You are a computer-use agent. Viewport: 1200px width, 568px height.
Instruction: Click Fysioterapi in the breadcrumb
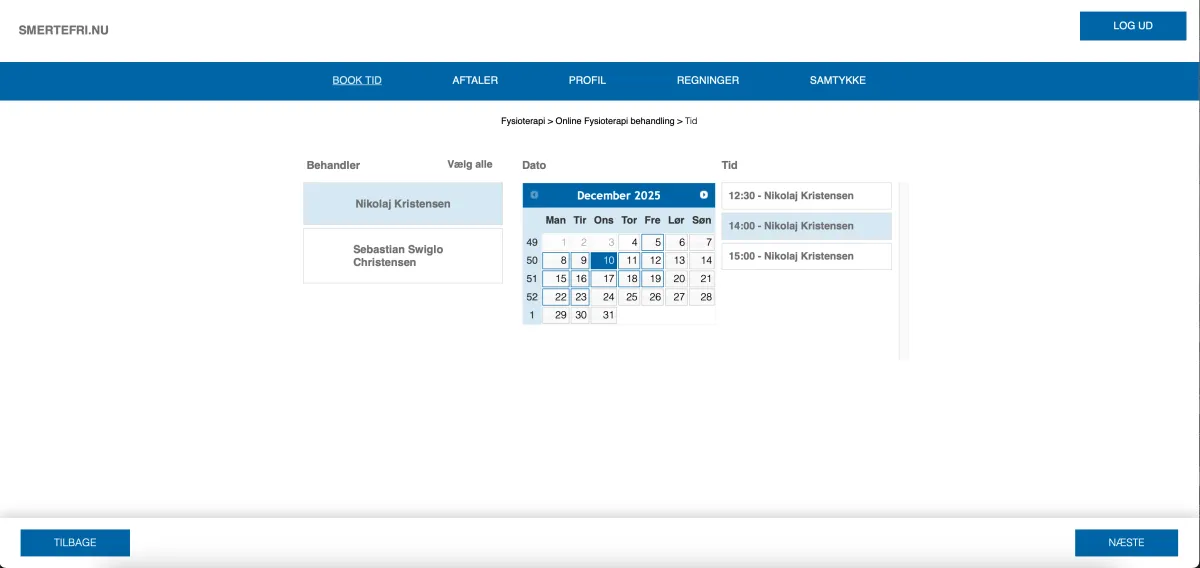(523, 121)
